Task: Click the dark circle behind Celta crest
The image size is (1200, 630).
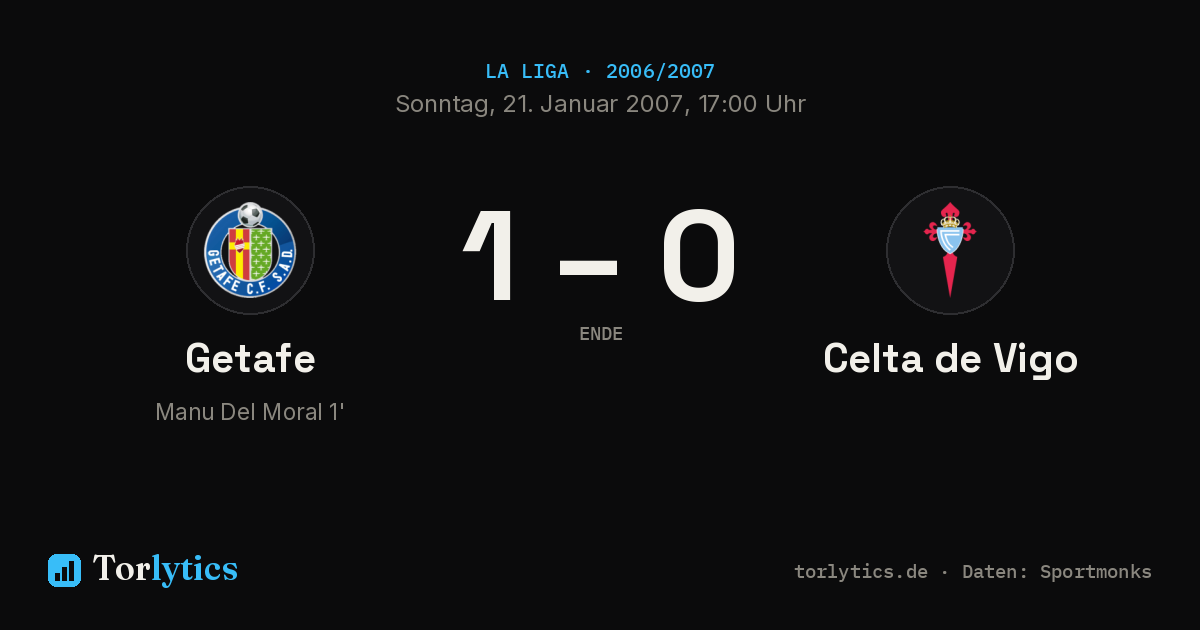Action: 950,250
